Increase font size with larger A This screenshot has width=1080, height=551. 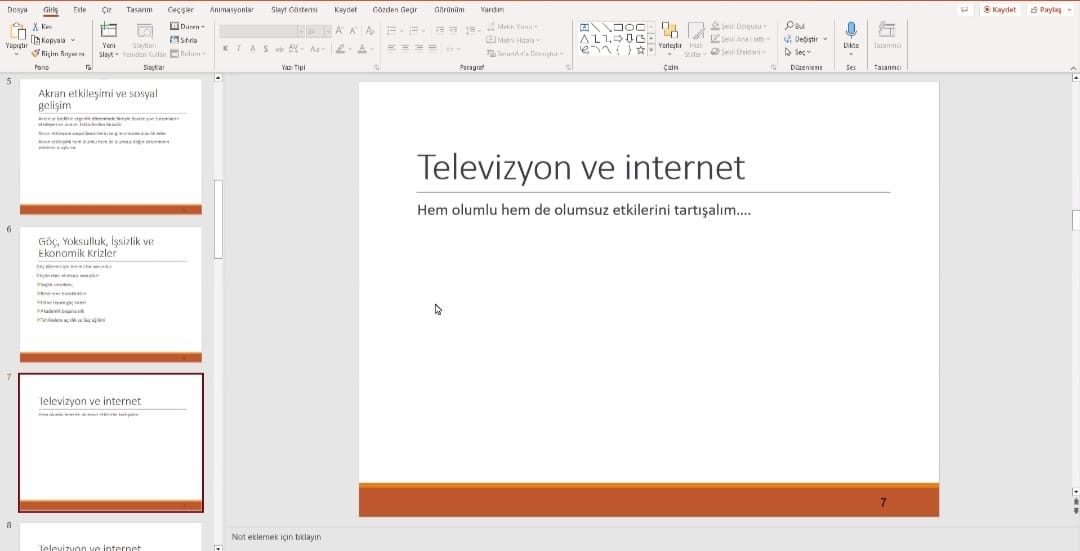click(x=340, y=31)
